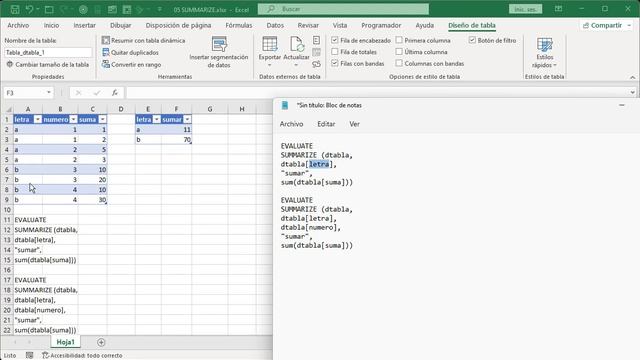Viewport: 640px width, 360px height.
Task: Click the table properties icon beside Actualizar
Action: [316, 40]
